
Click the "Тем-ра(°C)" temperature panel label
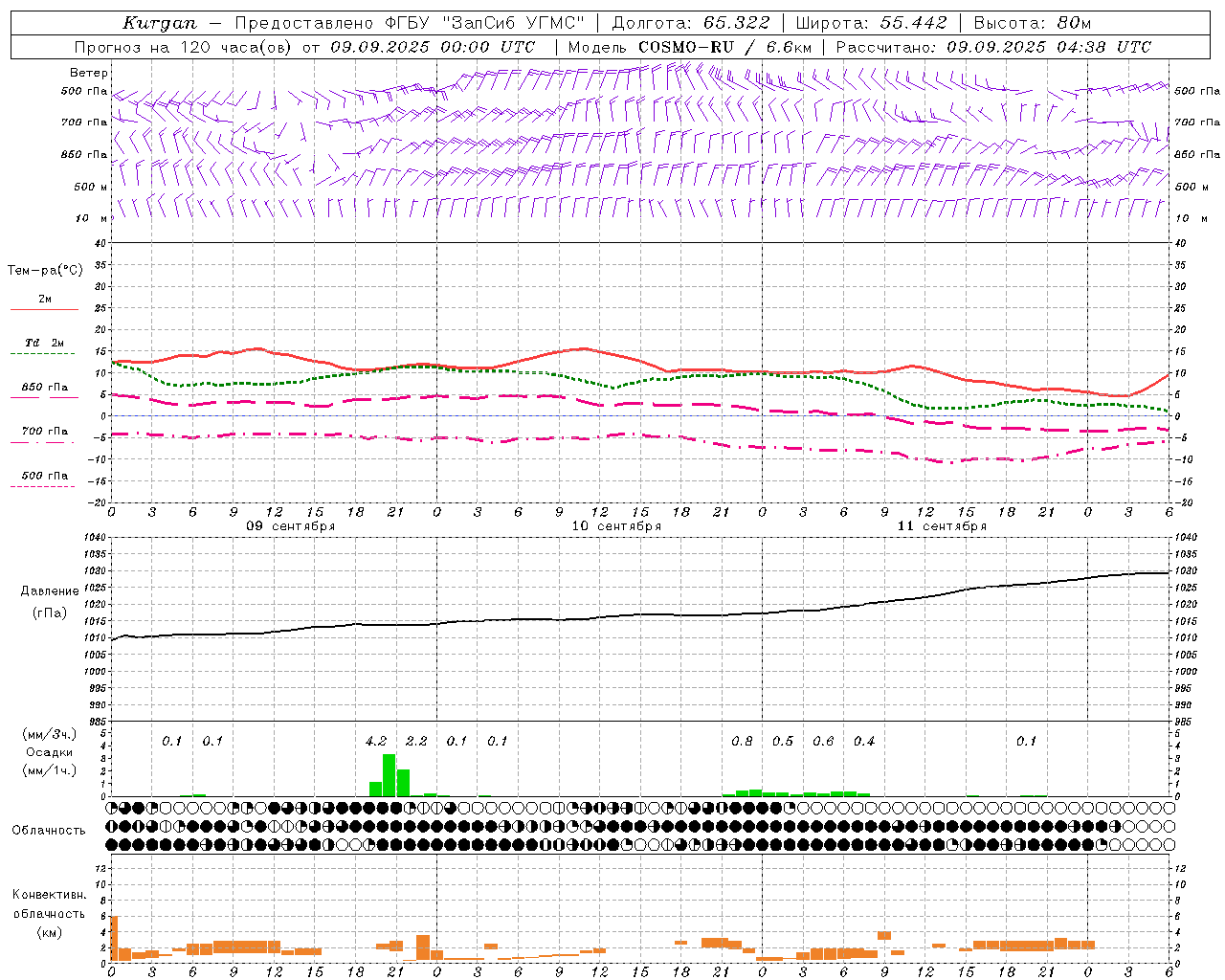(x=45, y=271)
